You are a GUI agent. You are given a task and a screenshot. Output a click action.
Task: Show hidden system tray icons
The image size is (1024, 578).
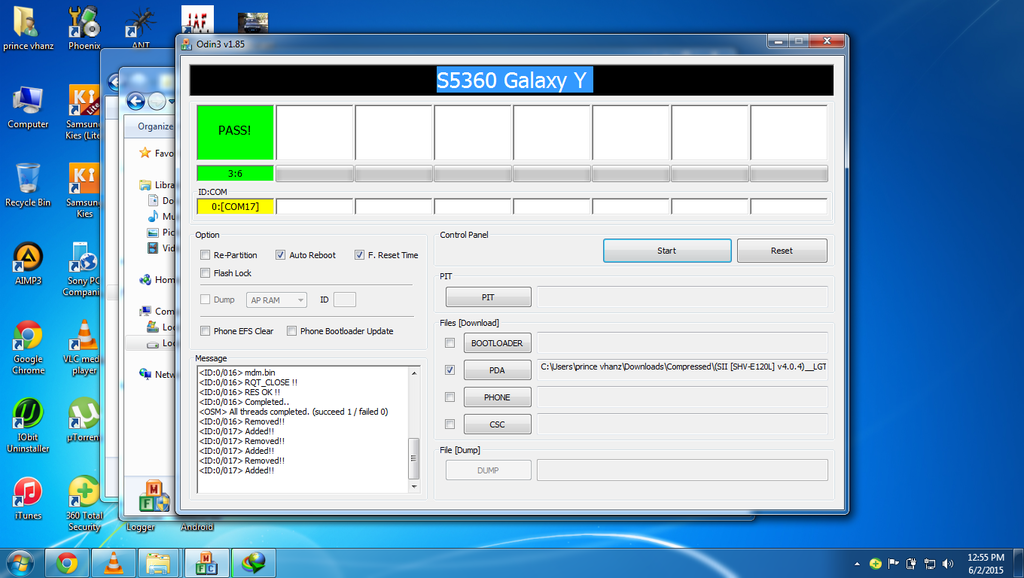857,563
